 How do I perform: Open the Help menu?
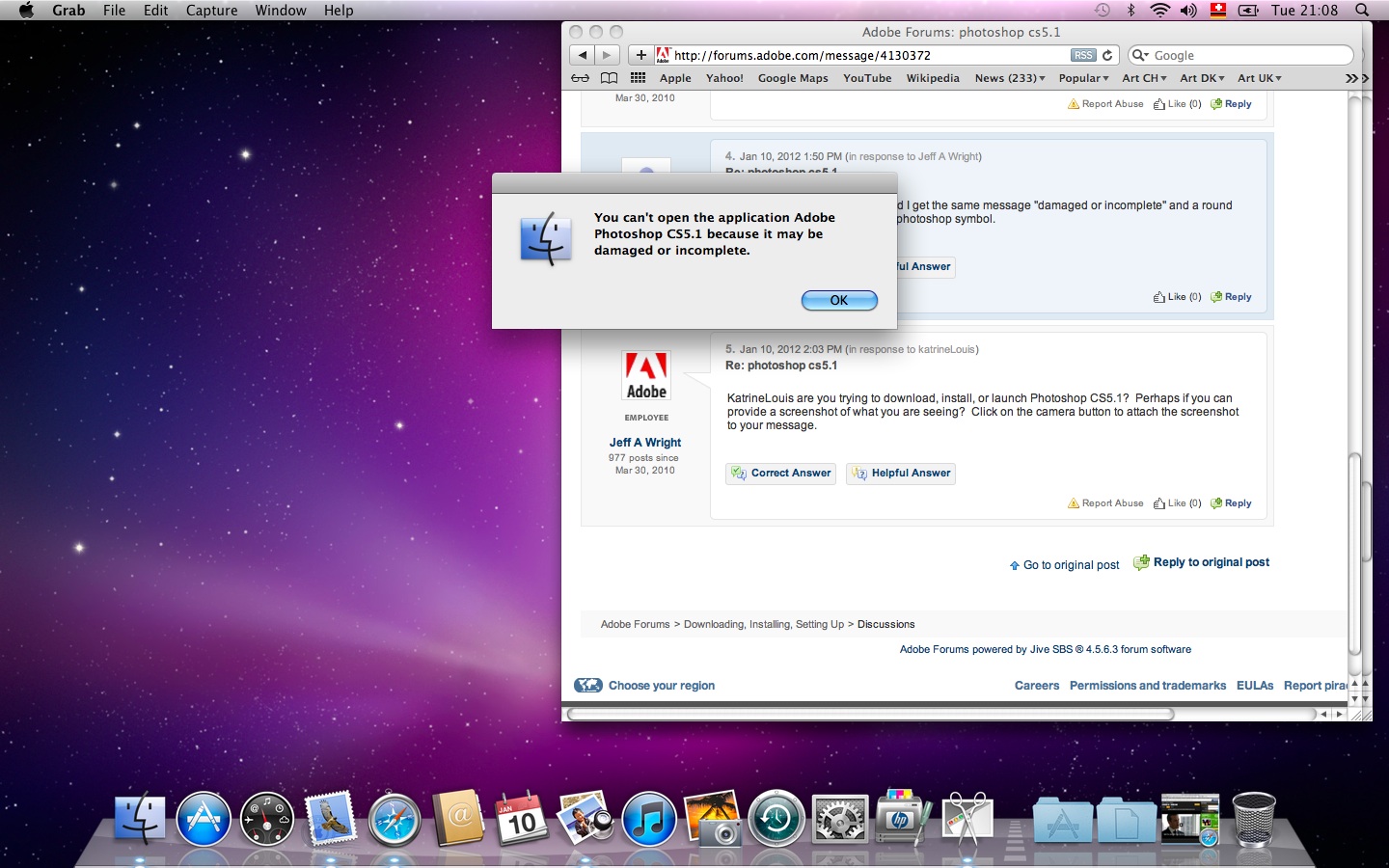339,11
